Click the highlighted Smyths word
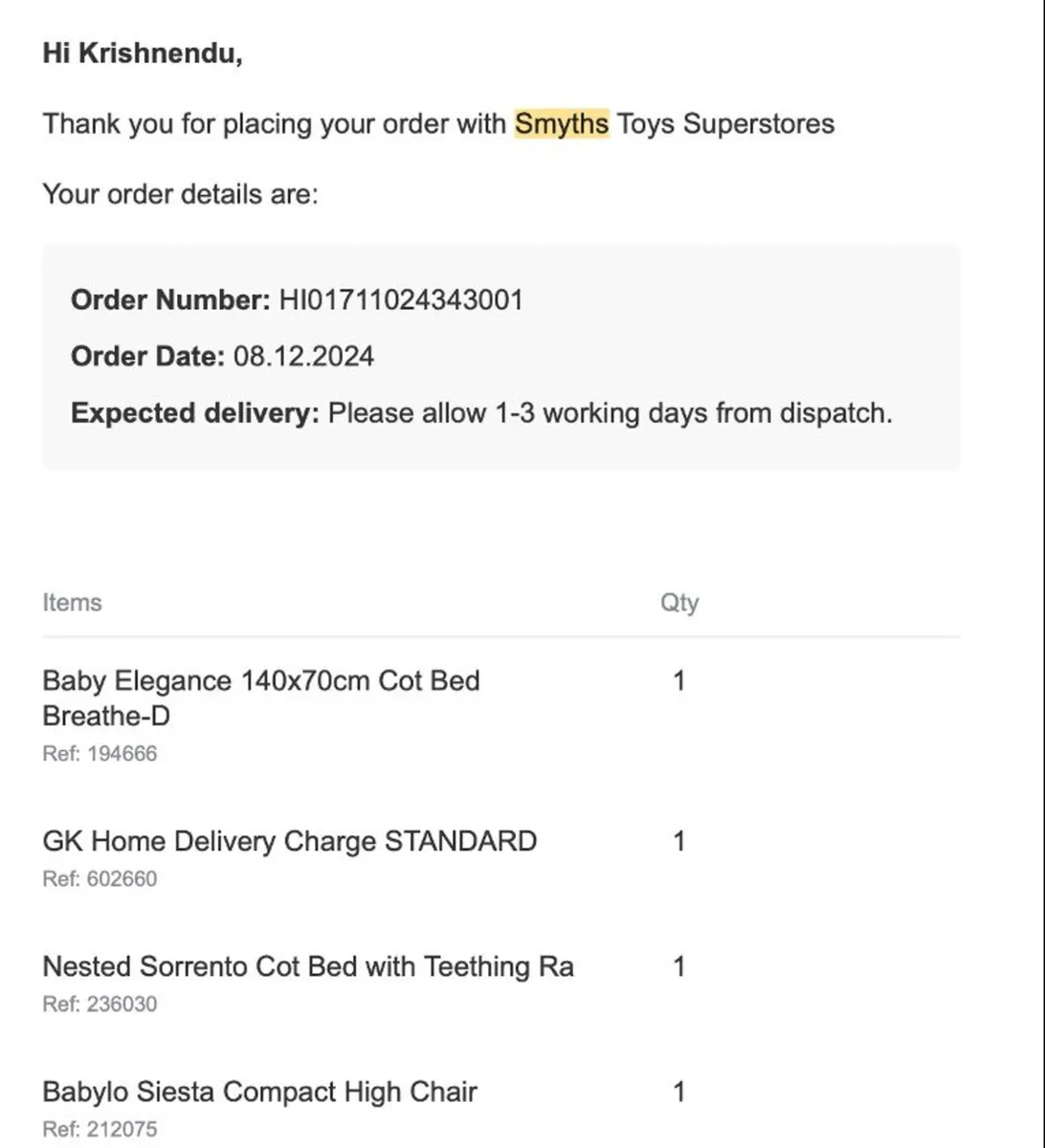The image size is (1045, 1148). pyautogui.click(x=562, y=123)
